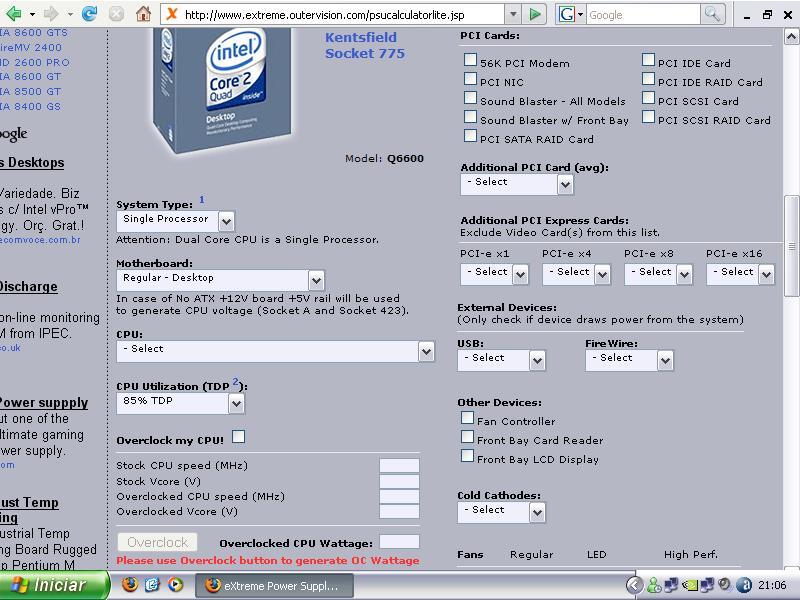This screenshot has width=800, height=600.
Task: Enable the PCI NIC checkbox
Action: coord(470,79)
